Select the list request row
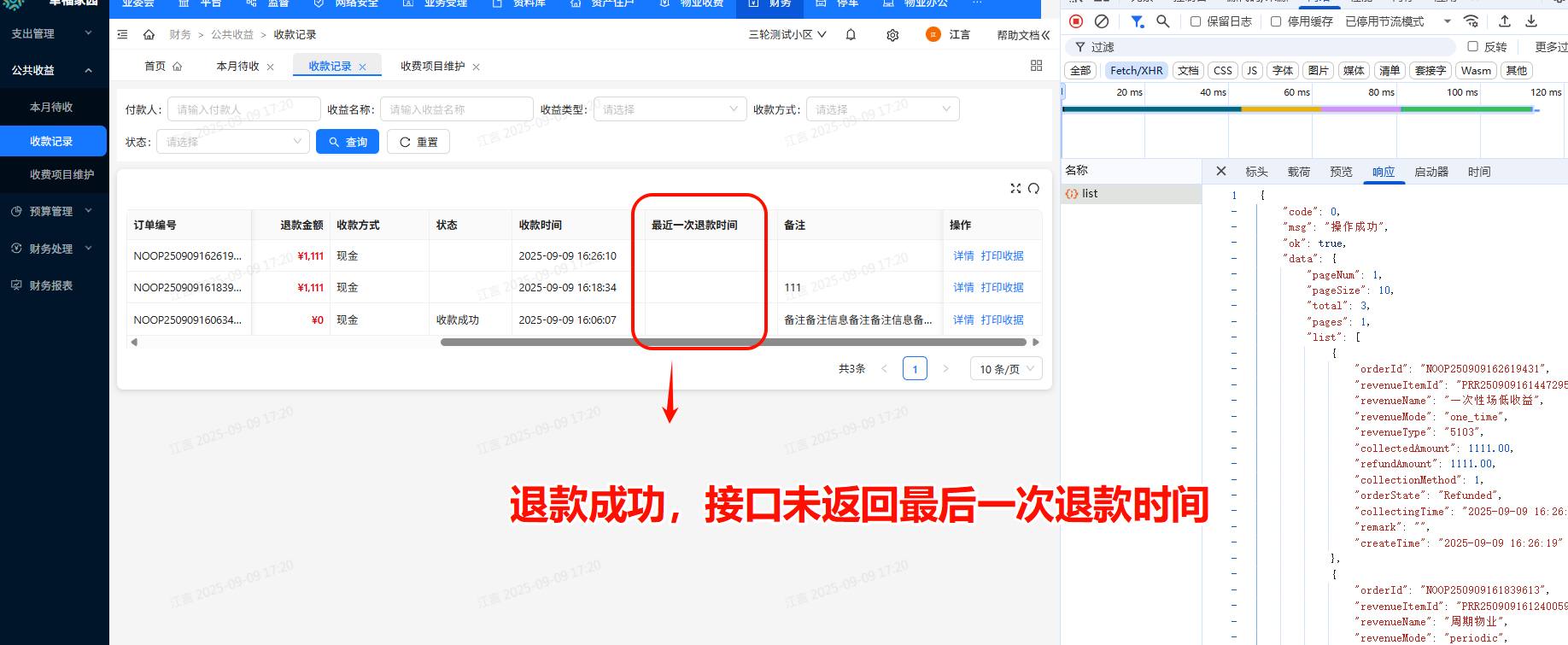The image size is (1568, 645). [1132, 194]
